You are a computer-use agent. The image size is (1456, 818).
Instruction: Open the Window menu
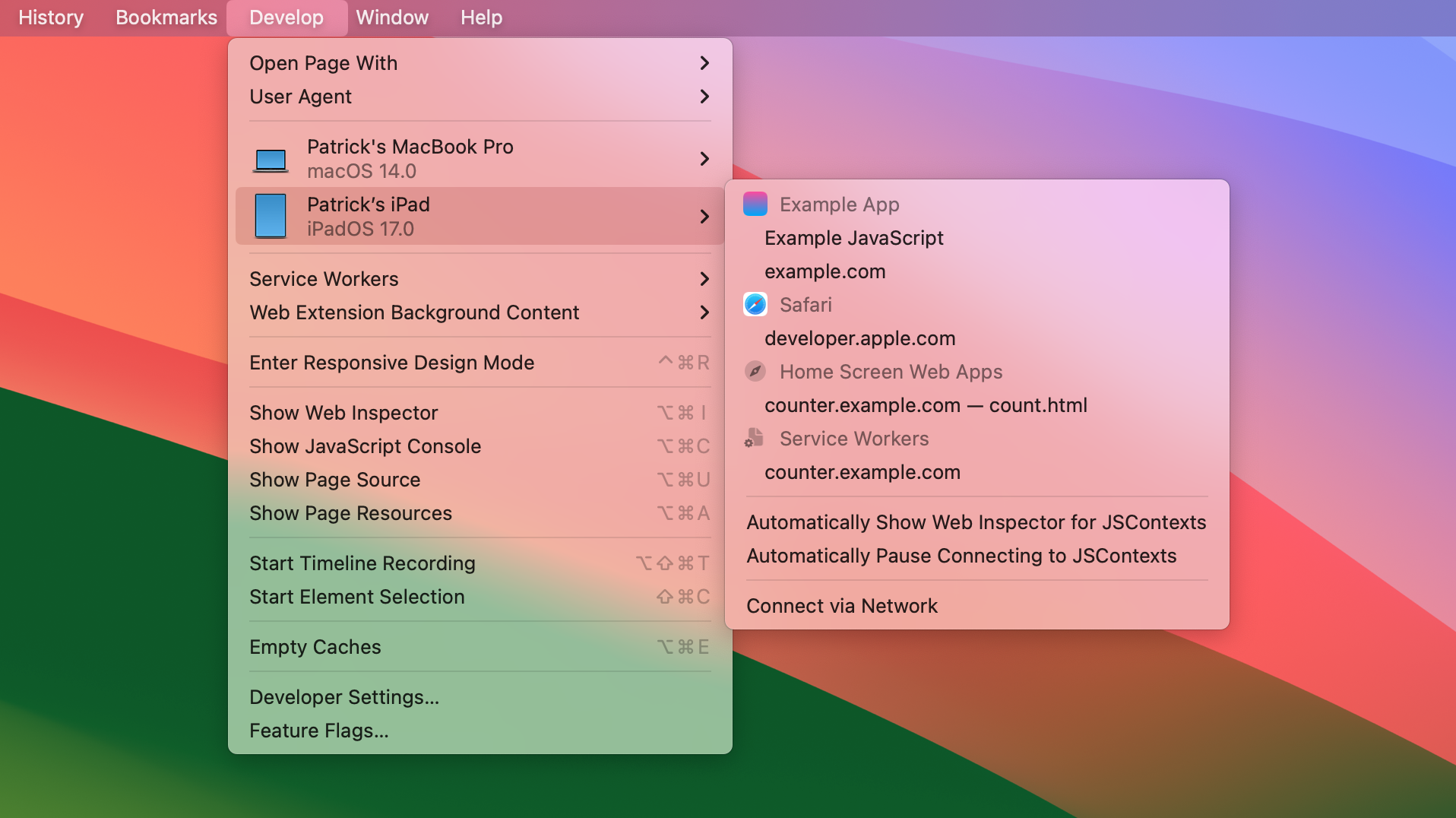pyautogui.click(x=392, y=17)
